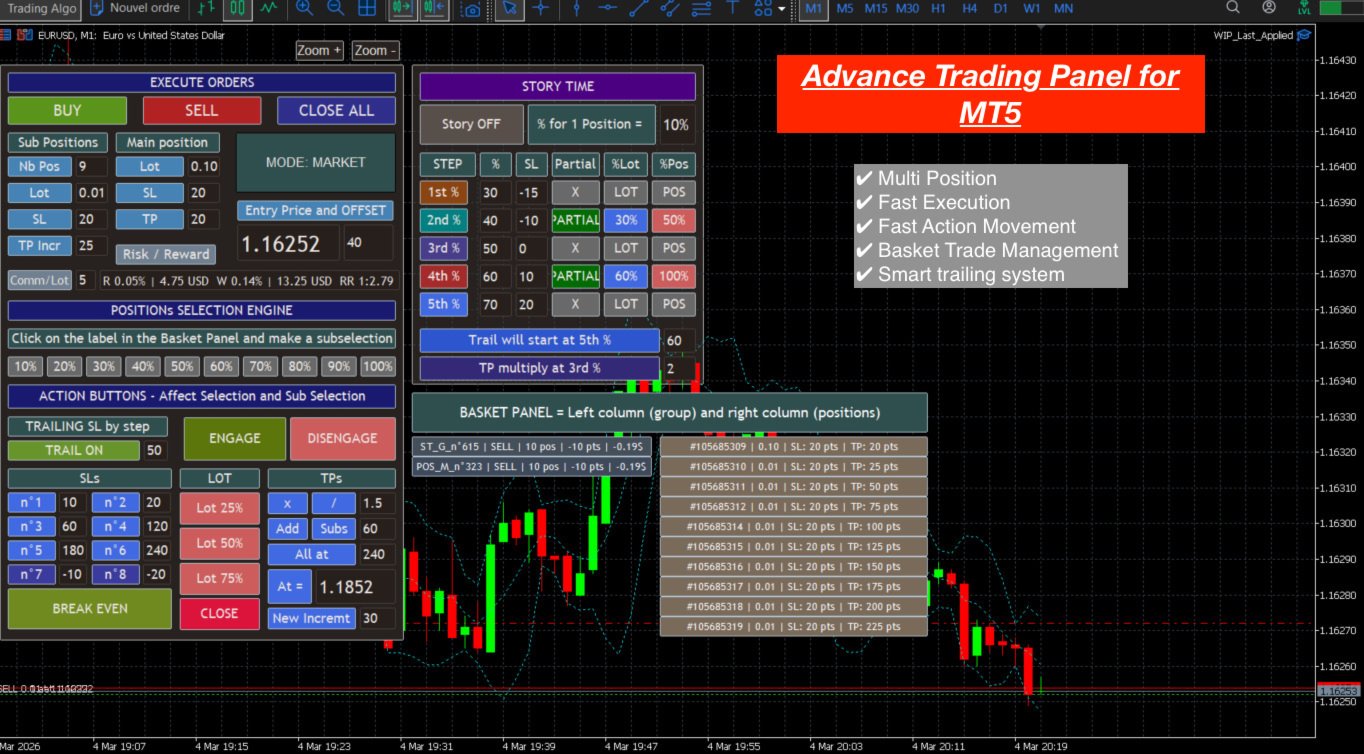
Task: Toggle the LOT button in the 3rd % row
Action: pyautogui.click(x=626, y=248)
